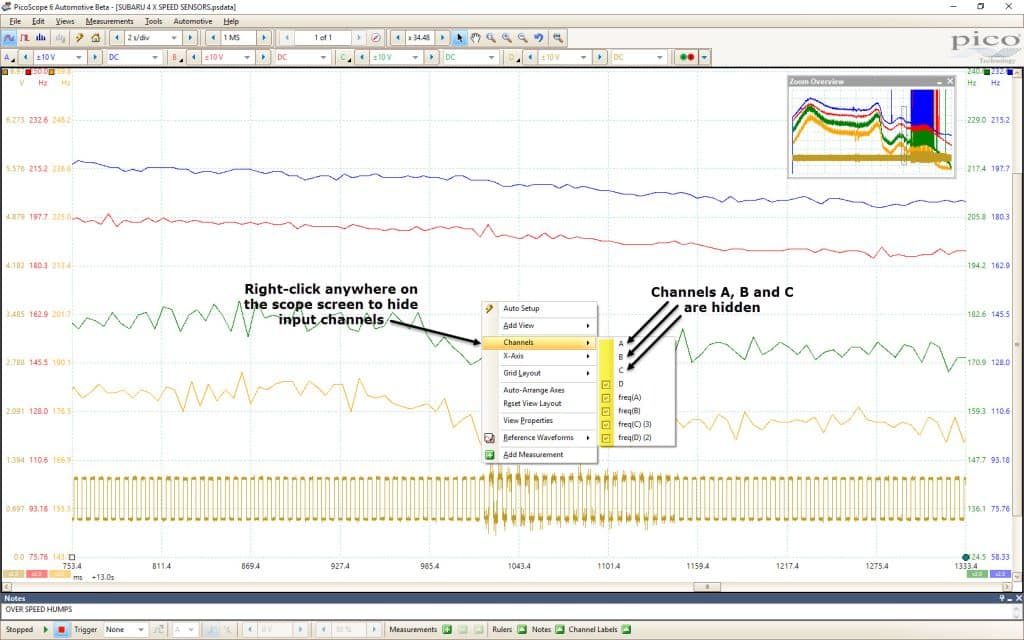The image size is (1024, 640).
Task: Undo the last zoom with the undo arrow
Action: point(539,38)
